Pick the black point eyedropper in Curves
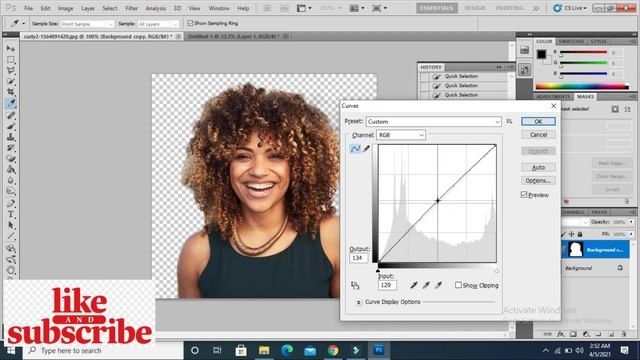 [x=413, y=285]
